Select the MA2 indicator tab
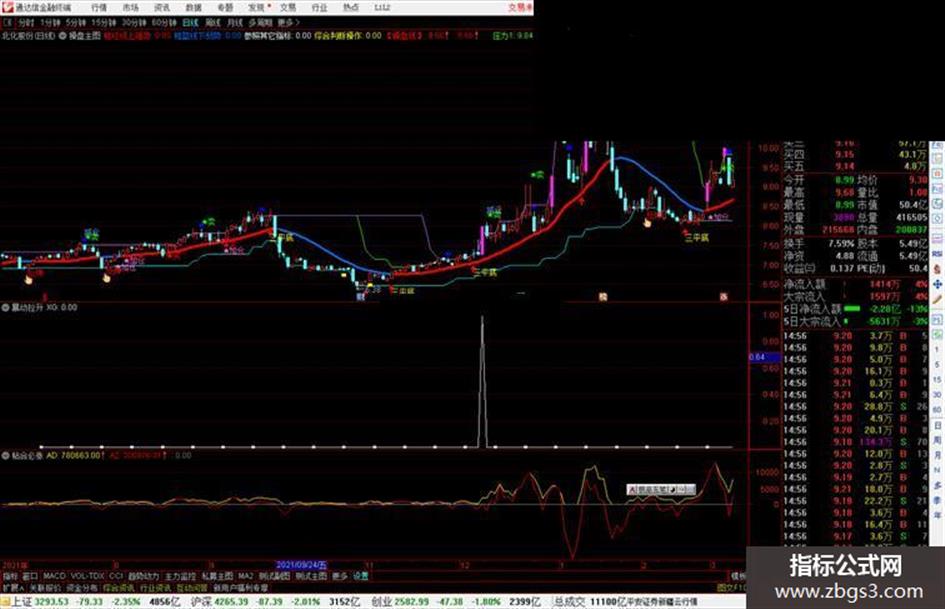 tap(246, 576)
